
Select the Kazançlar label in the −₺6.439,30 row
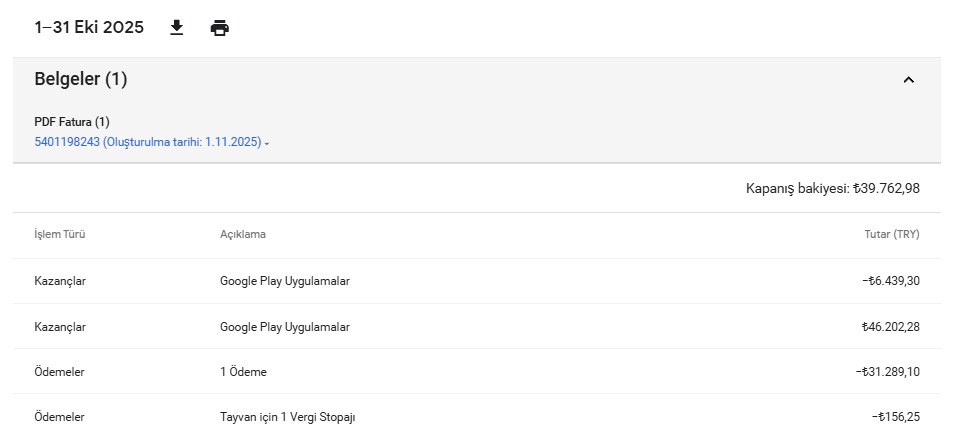tap(60, 281)
